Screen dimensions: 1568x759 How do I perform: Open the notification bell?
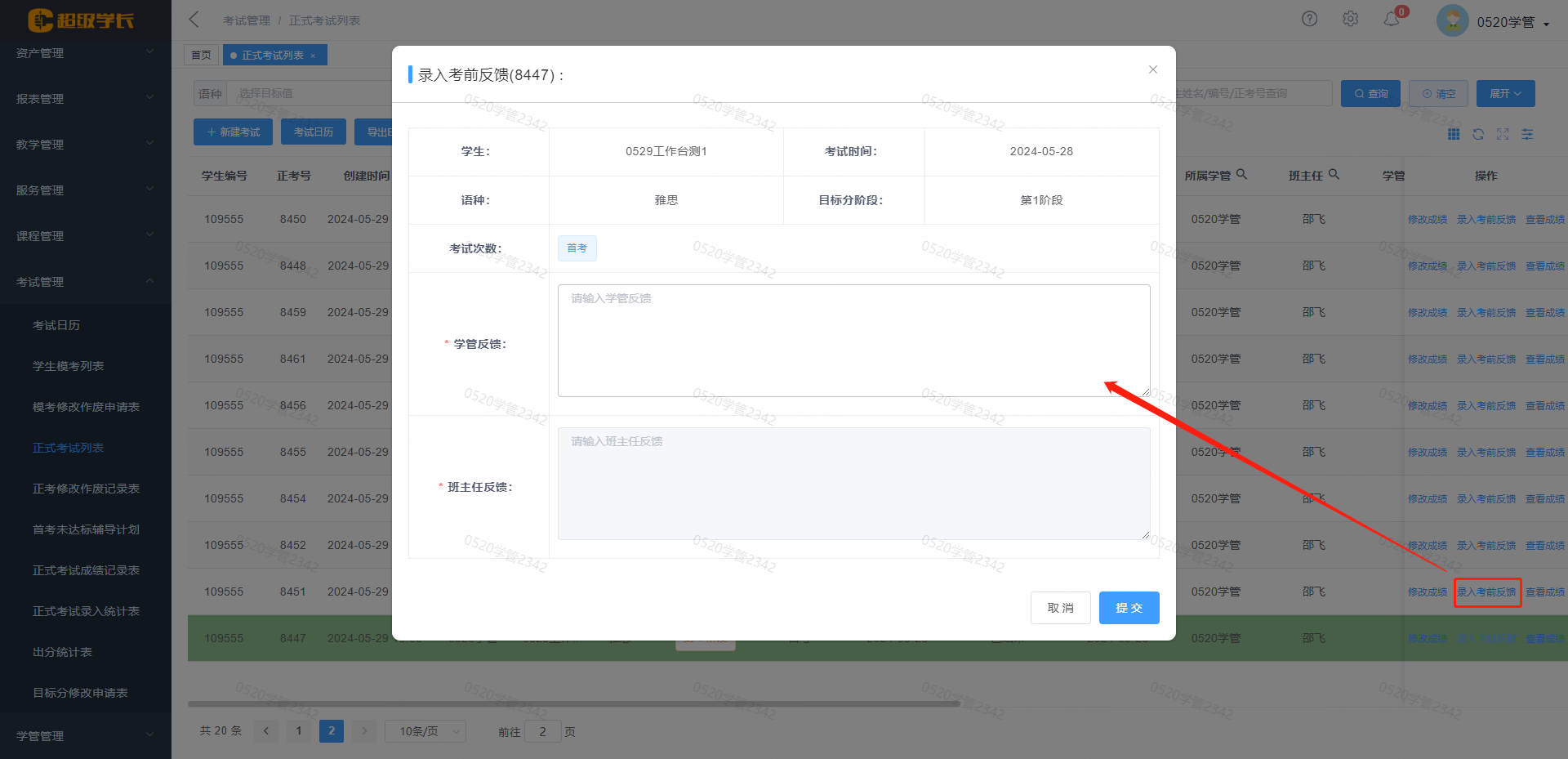[x=1392, y=19]
